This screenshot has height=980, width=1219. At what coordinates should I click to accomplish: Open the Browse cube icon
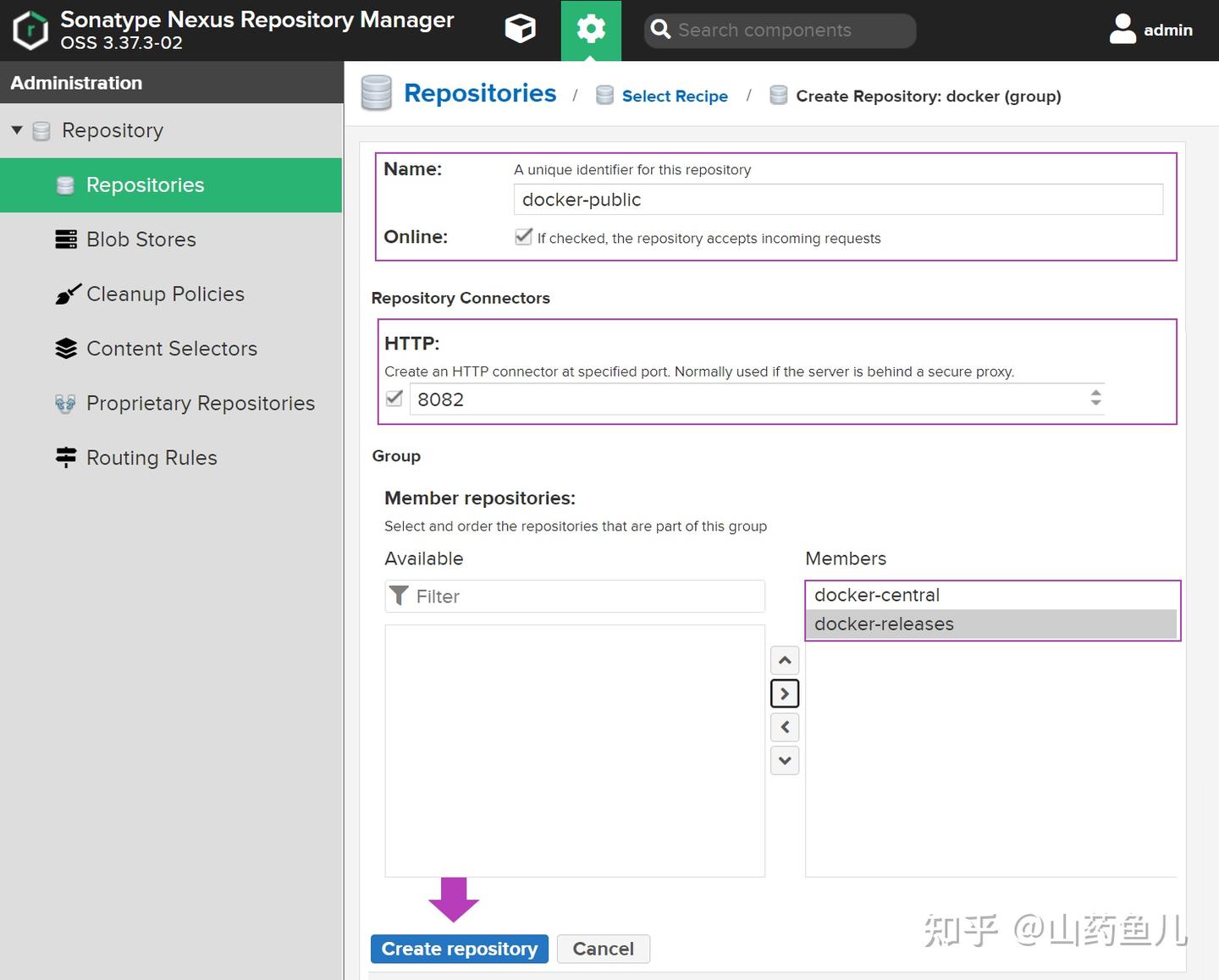(x=520, y=30)
